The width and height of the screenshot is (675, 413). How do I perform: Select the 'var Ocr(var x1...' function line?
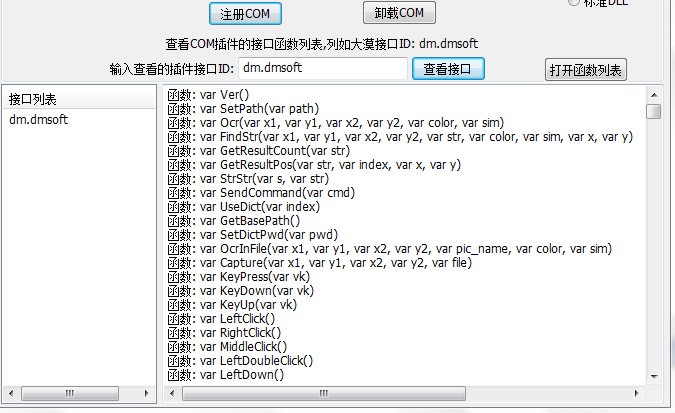pyautogui.click(x=336, y=123)
